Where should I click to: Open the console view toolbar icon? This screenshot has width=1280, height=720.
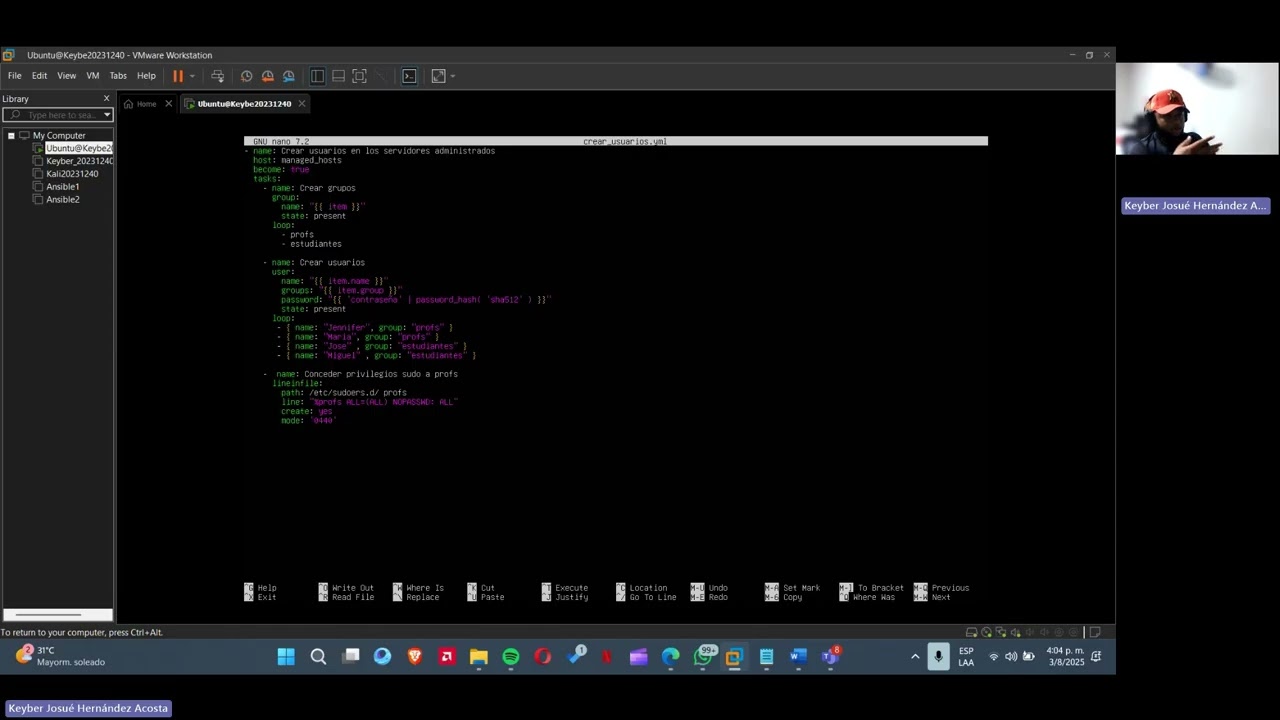(x=409, y=76)
